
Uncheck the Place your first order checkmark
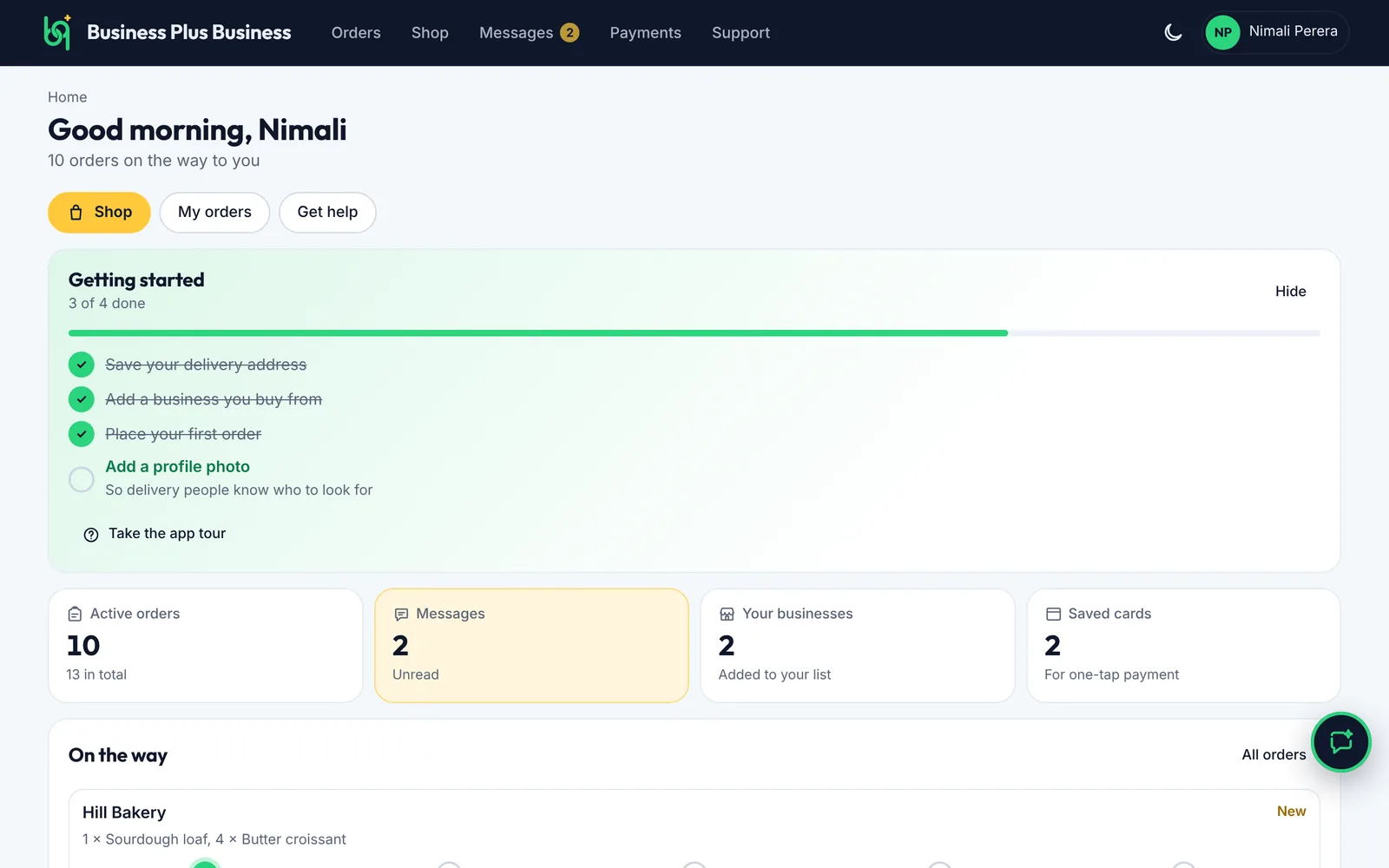[x=82, y=434]
